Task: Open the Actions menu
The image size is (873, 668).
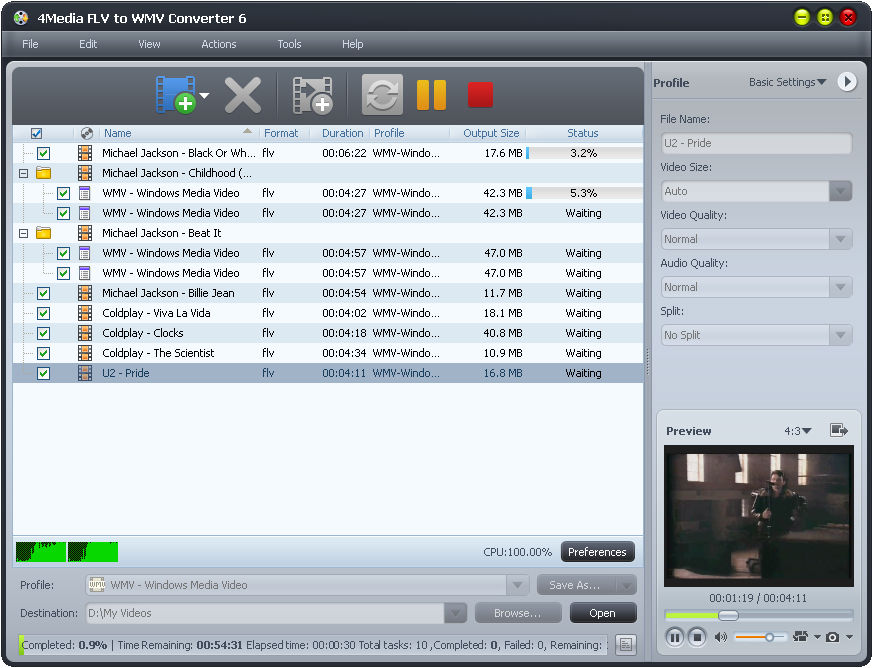Action: coord(218,44)
